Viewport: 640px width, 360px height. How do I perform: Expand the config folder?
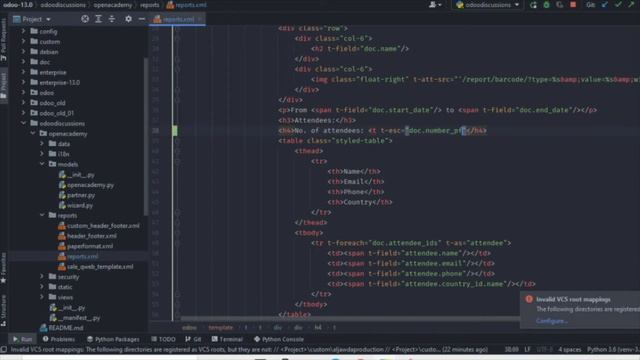(x=23, y=31)
